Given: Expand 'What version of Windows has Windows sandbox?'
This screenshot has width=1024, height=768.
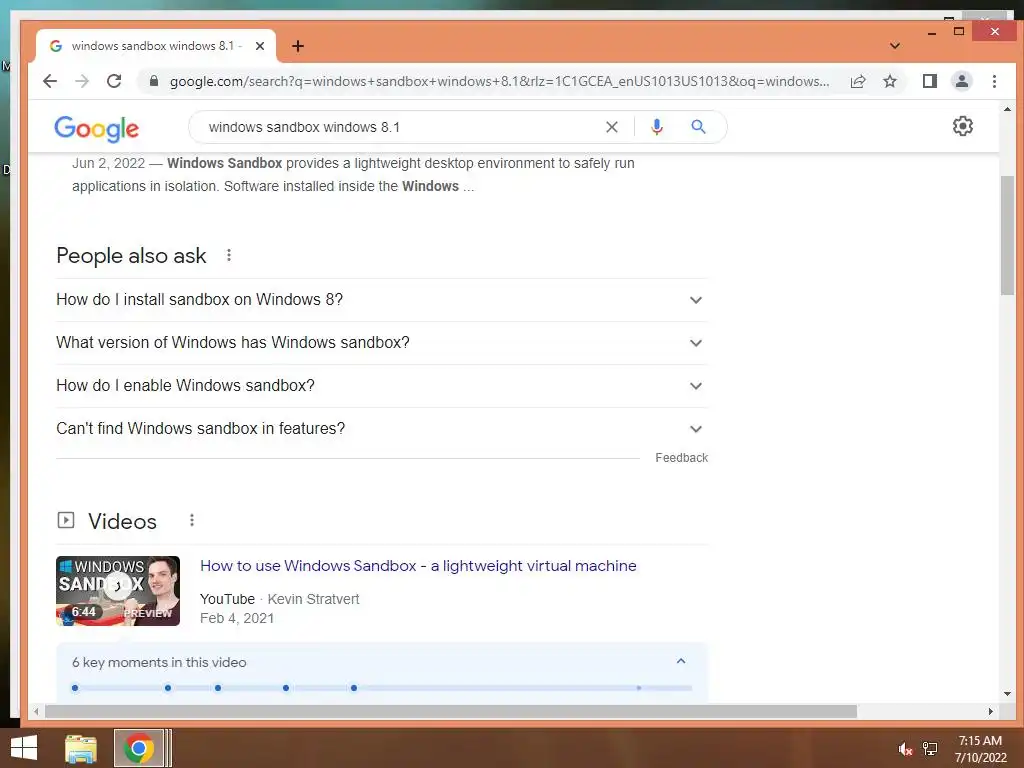Looking at the screenshot, I should (x=382, y=343).
